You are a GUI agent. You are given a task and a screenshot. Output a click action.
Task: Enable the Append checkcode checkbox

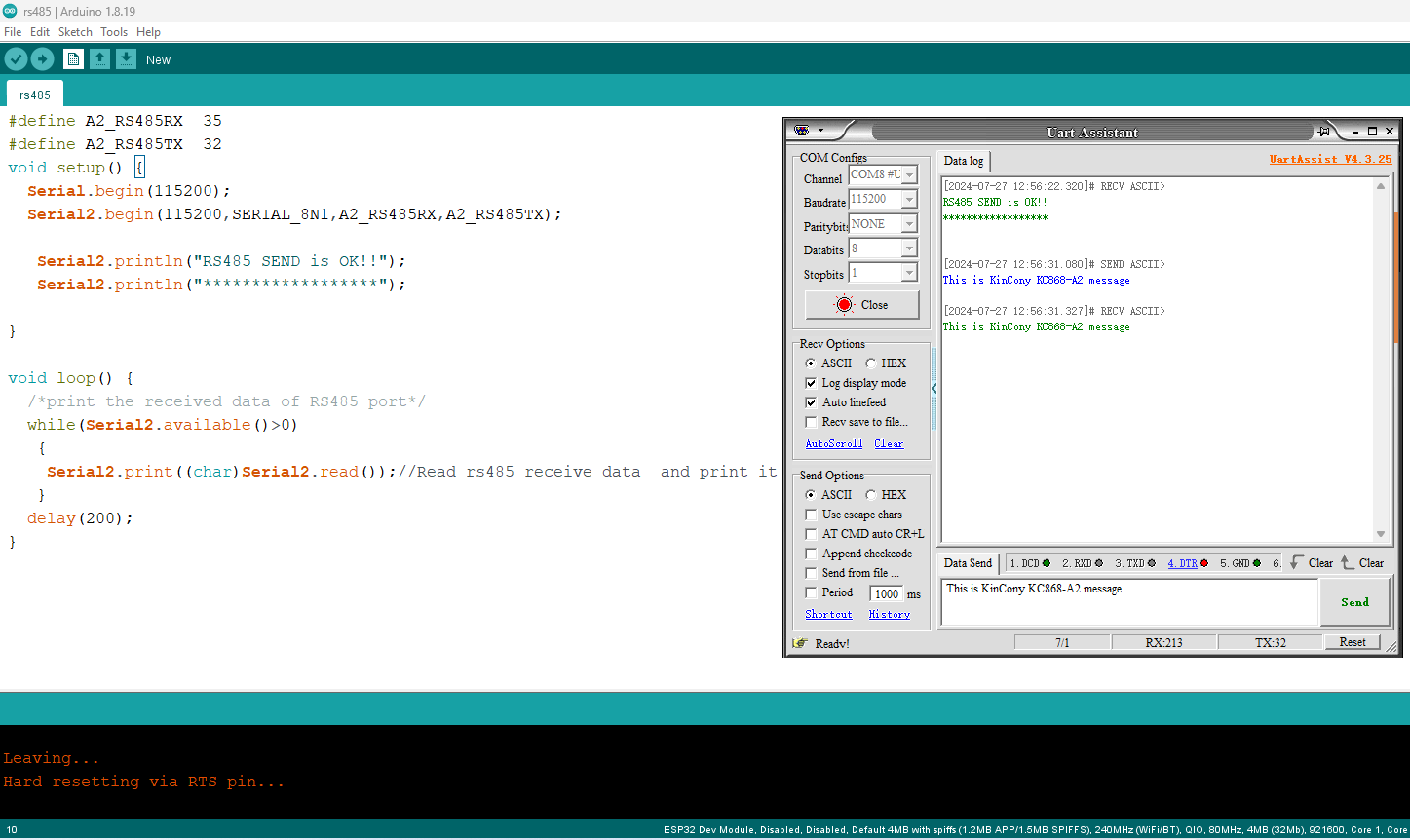coord(811,554)
